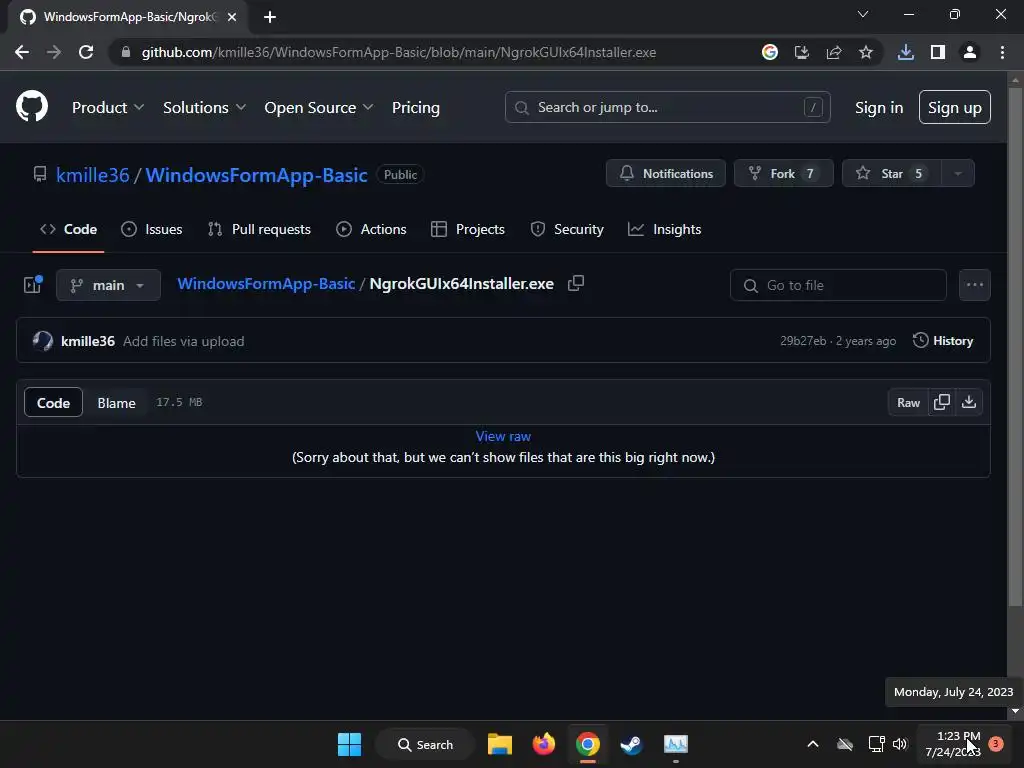
Task: Open the volume tray icon
Action: coord(900,744)
